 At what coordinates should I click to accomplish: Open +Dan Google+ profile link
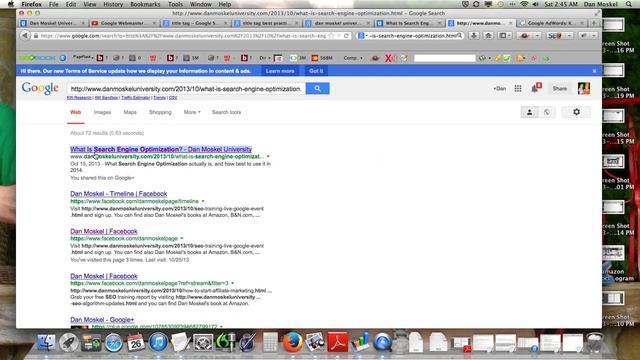pos(500,89)
